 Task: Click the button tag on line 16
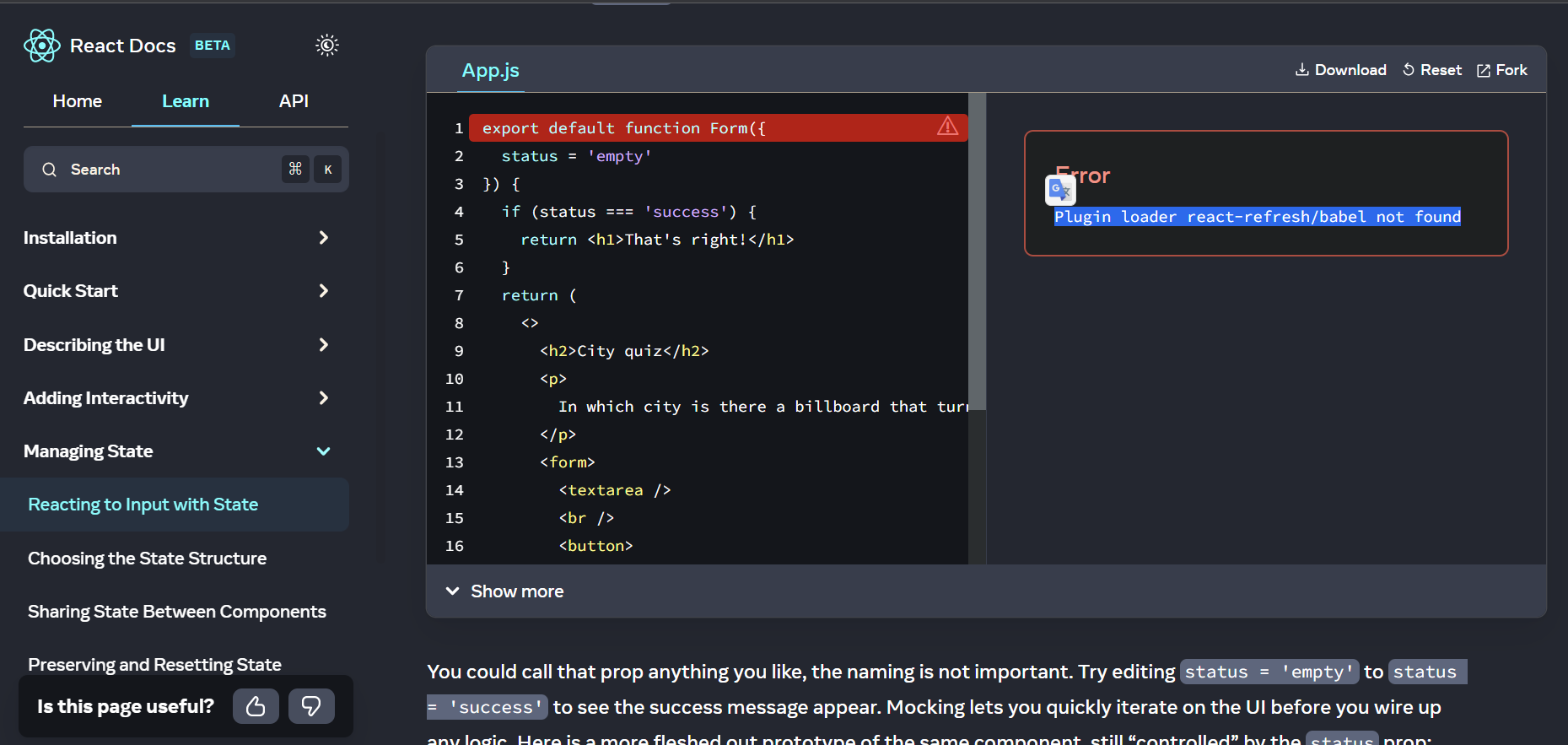595,546
